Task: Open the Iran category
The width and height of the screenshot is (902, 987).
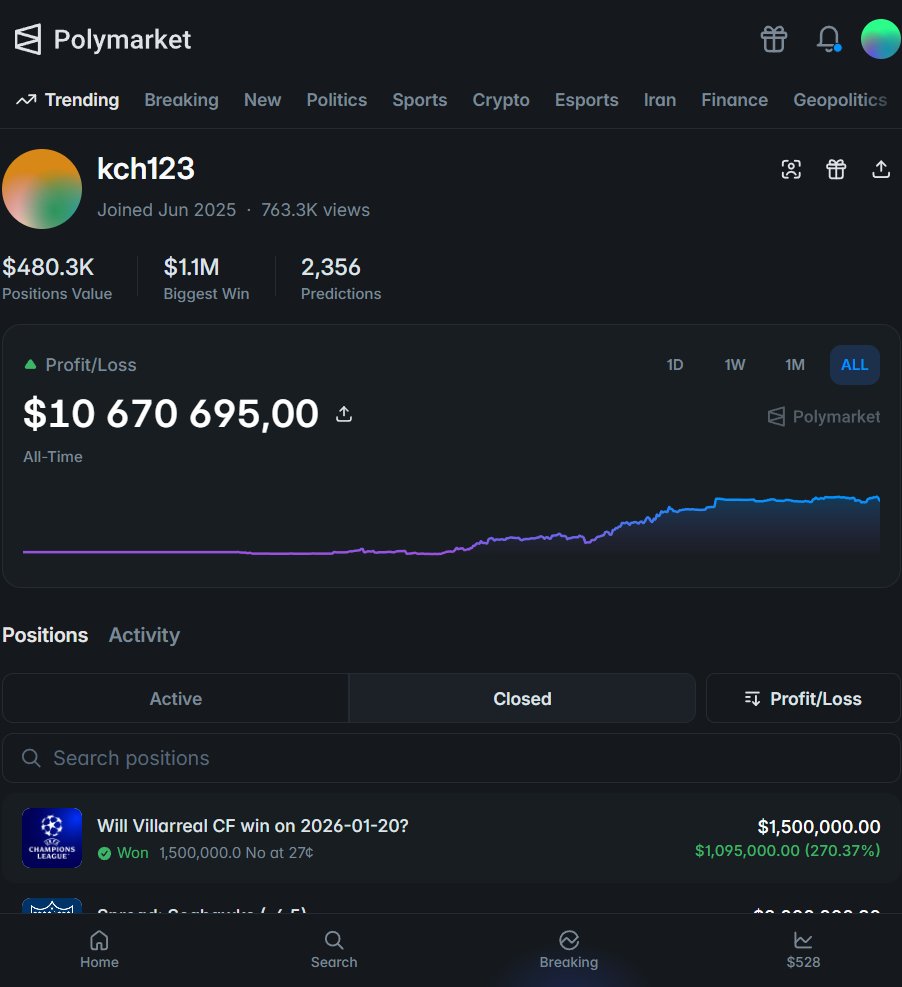Action: (660, 100)
